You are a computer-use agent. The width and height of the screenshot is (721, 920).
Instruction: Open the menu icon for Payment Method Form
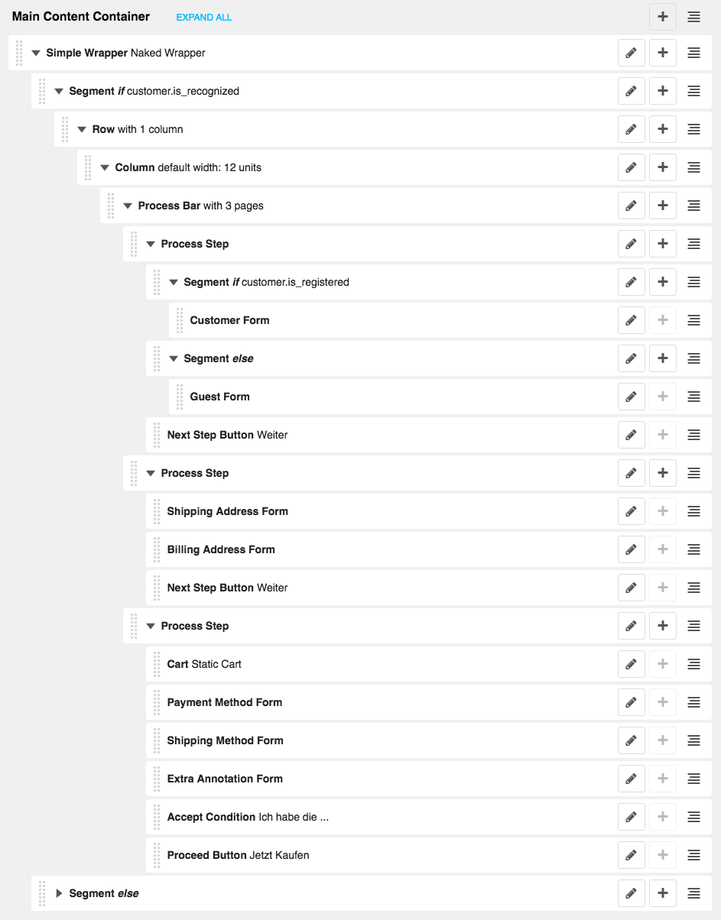(x=693, y=702)
